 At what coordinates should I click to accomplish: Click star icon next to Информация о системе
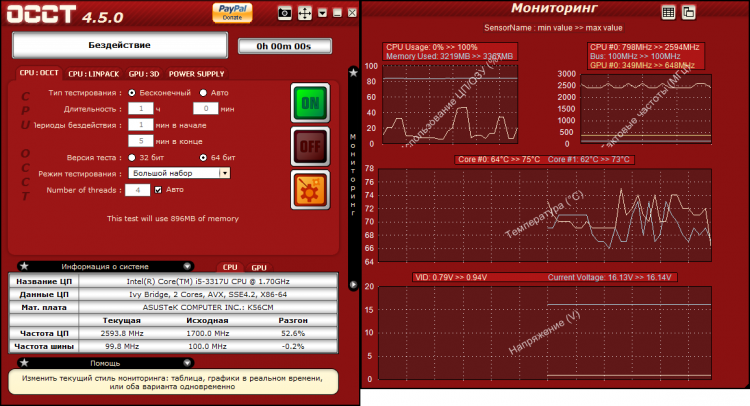pos(24,266)
